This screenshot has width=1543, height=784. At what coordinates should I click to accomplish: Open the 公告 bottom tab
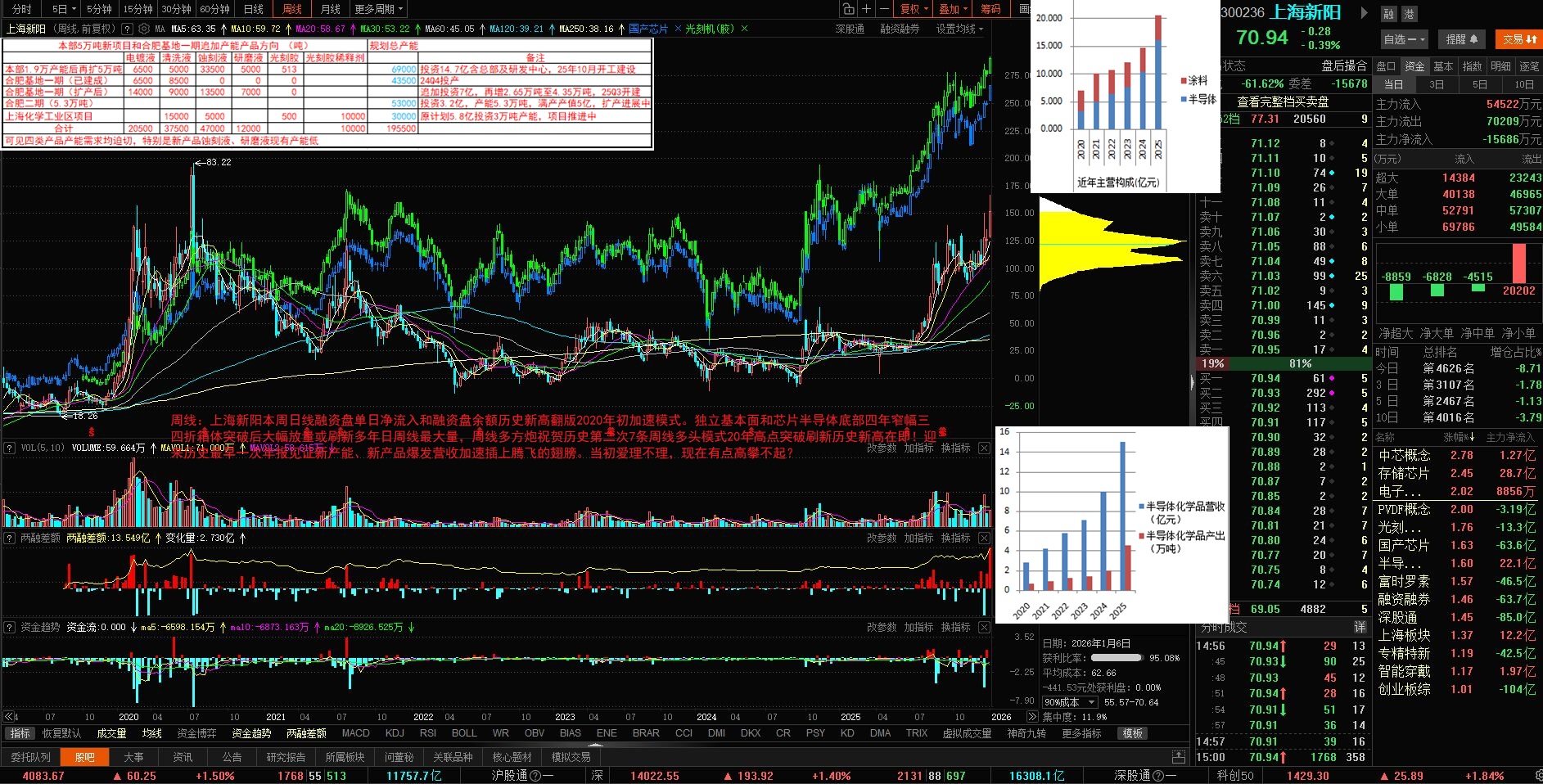(232, 757)
